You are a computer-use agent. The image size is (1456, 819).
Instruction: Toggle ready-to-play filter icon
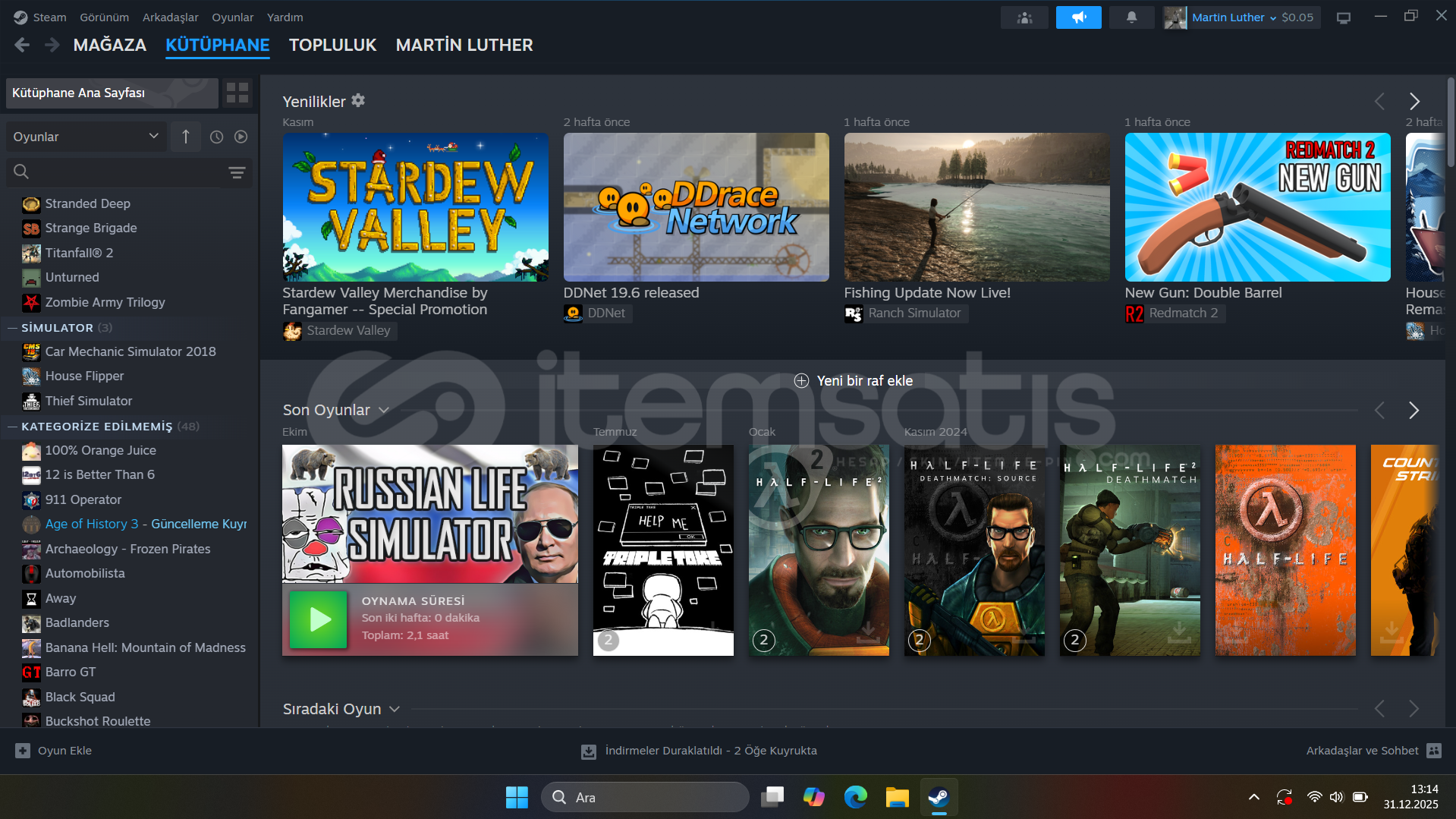tap(241, 137)
